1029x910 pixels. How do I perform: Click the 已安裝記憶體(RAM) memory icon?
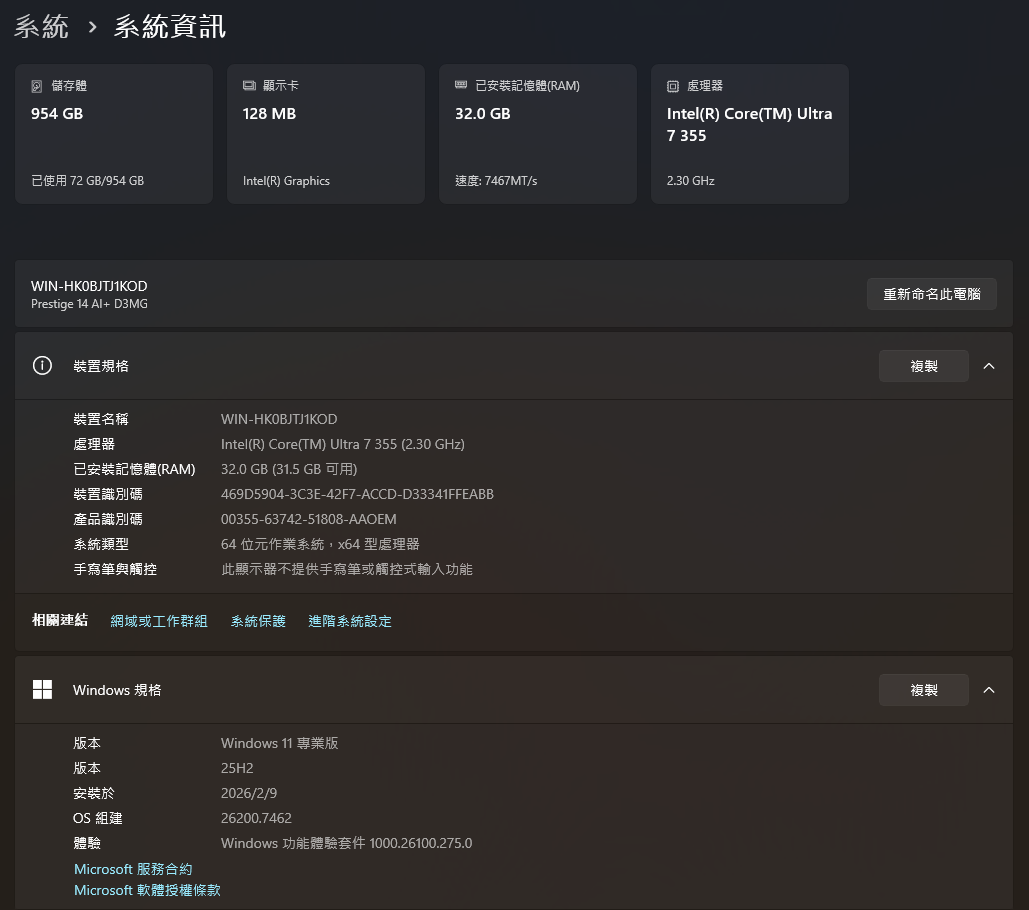461,85
